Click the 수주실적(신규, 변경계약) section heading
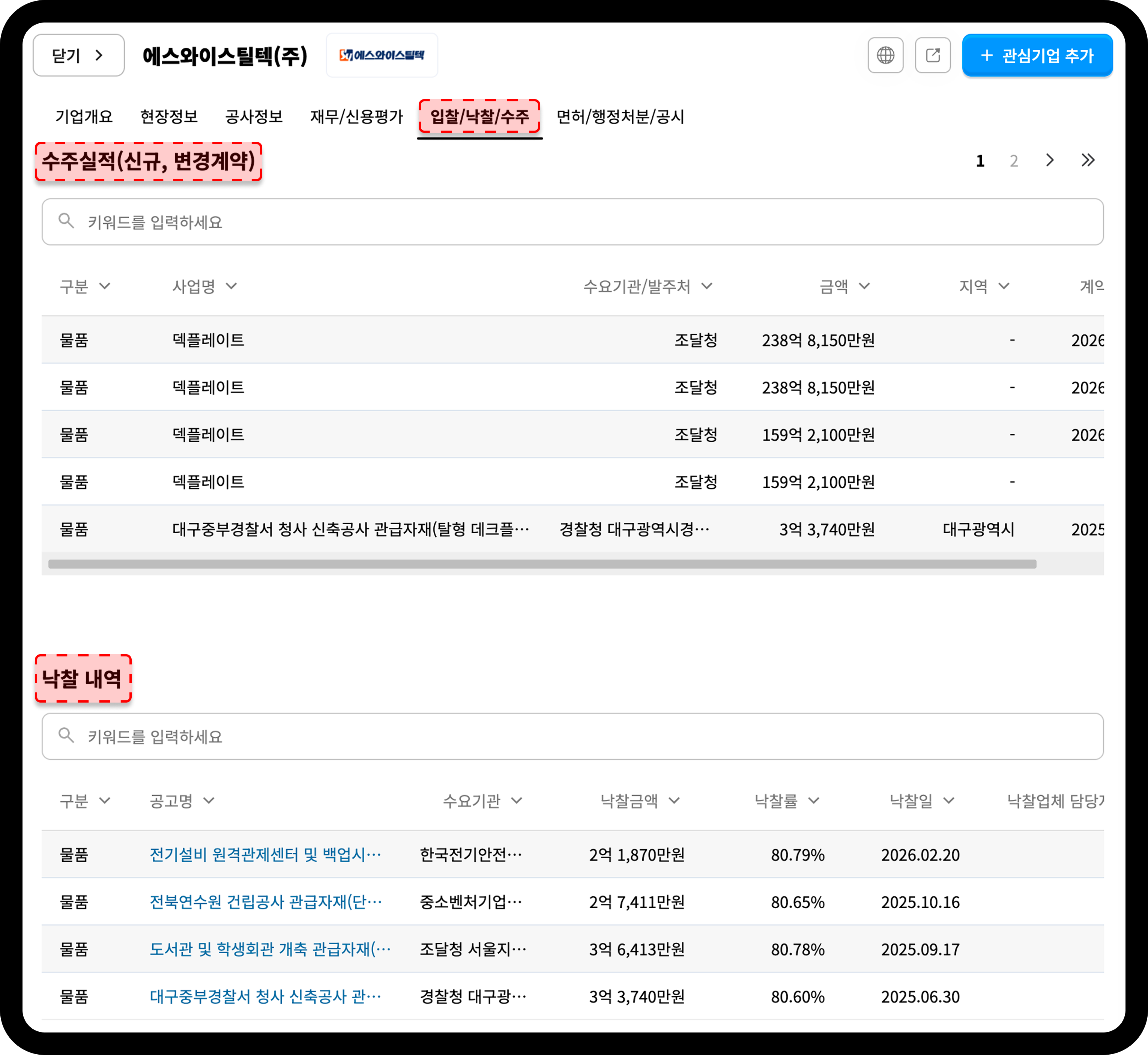 tap(148, 161)
